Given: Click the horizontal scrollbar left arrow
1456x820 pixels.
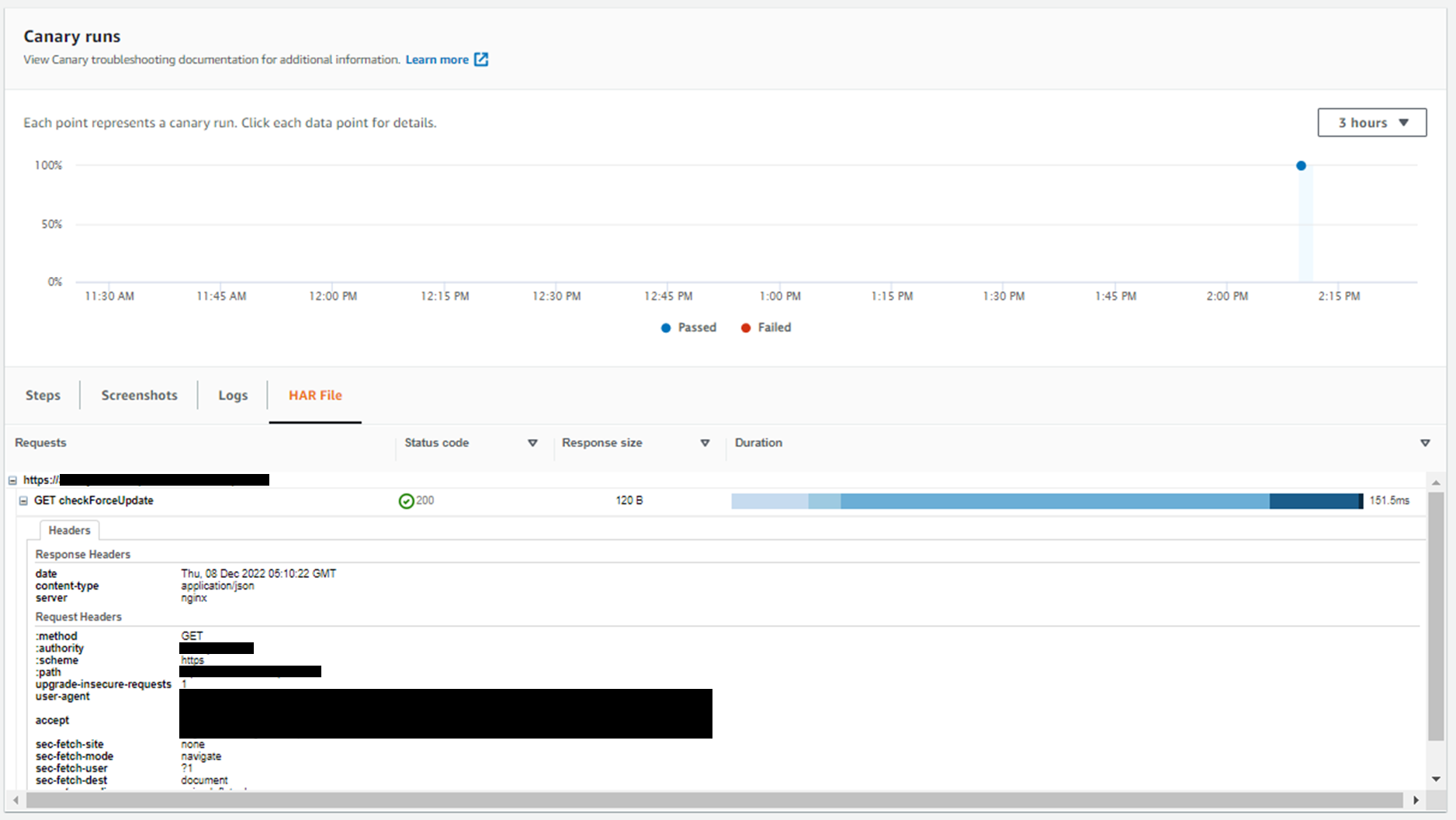Looking at the screenshot, I should [16, 800].
